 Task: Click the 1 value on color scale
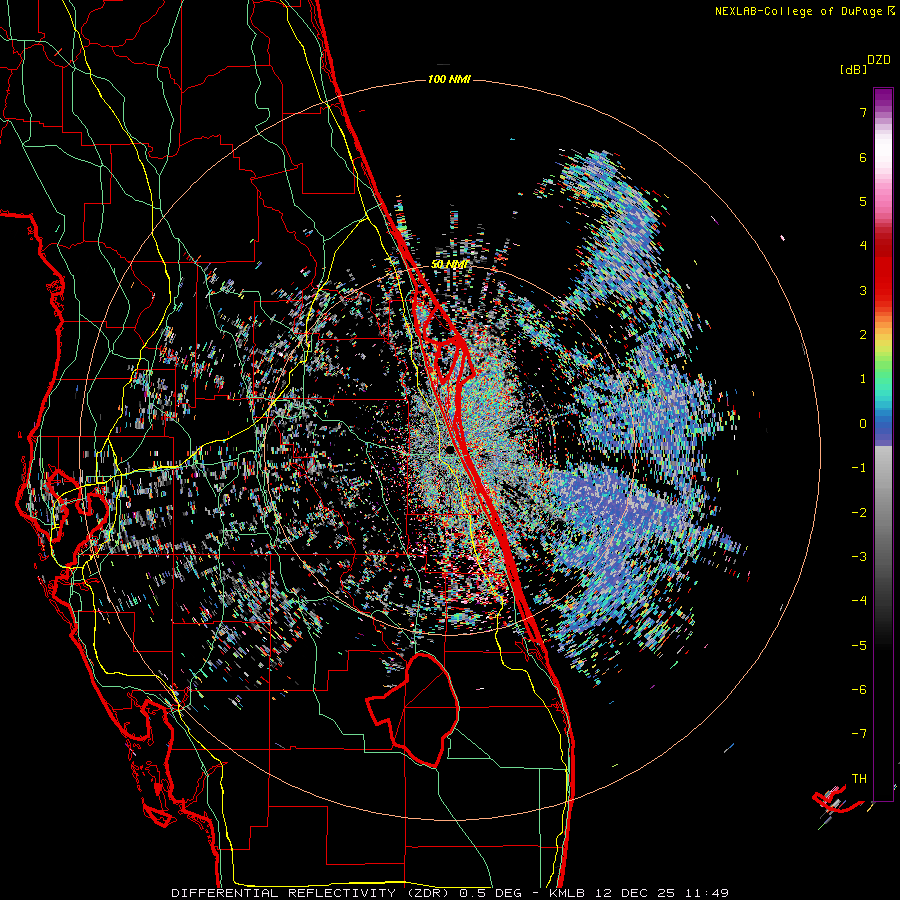[863, 379]
